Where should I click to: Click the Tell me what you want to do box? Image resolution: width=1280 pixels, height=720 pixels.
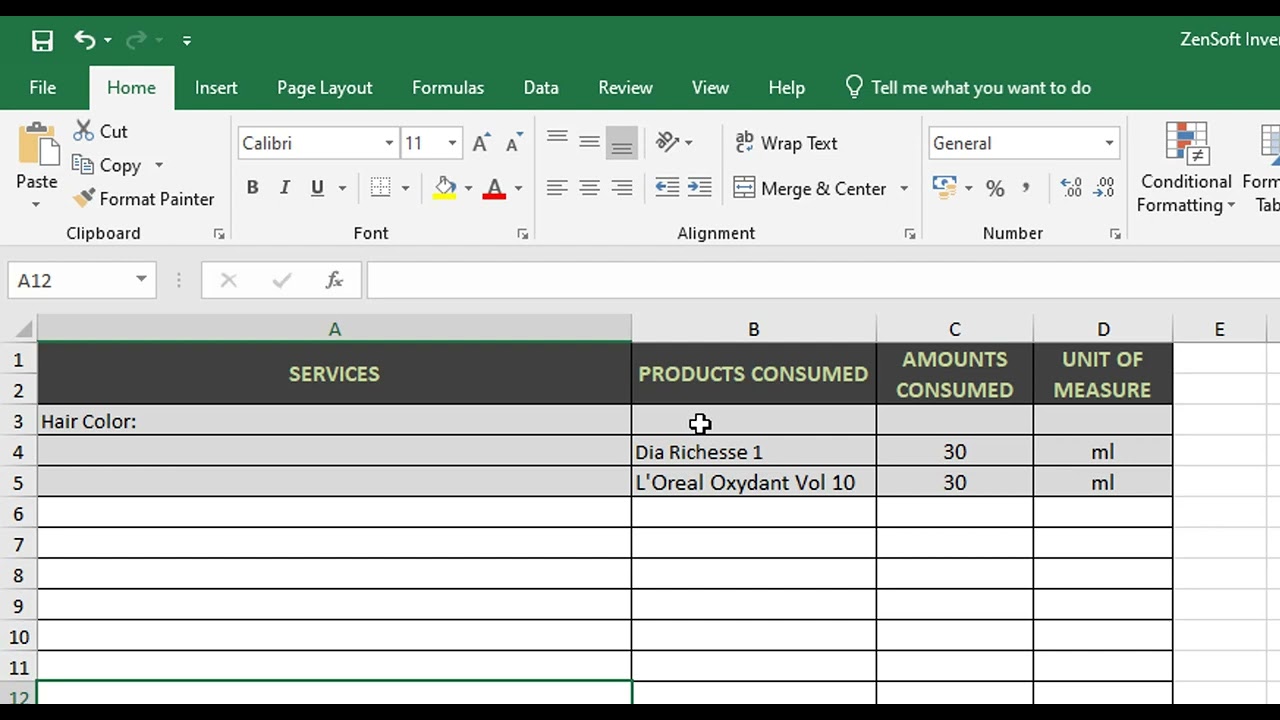968,88
